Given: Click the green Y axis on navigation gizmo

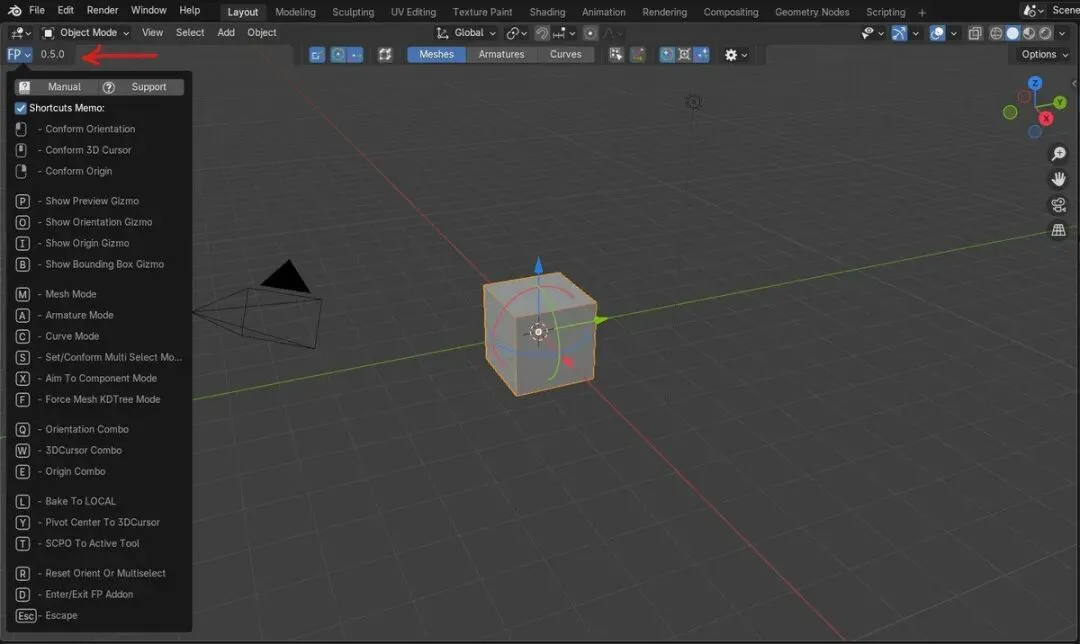Looking at the screenshot, I should click(x=1059, y=103).
